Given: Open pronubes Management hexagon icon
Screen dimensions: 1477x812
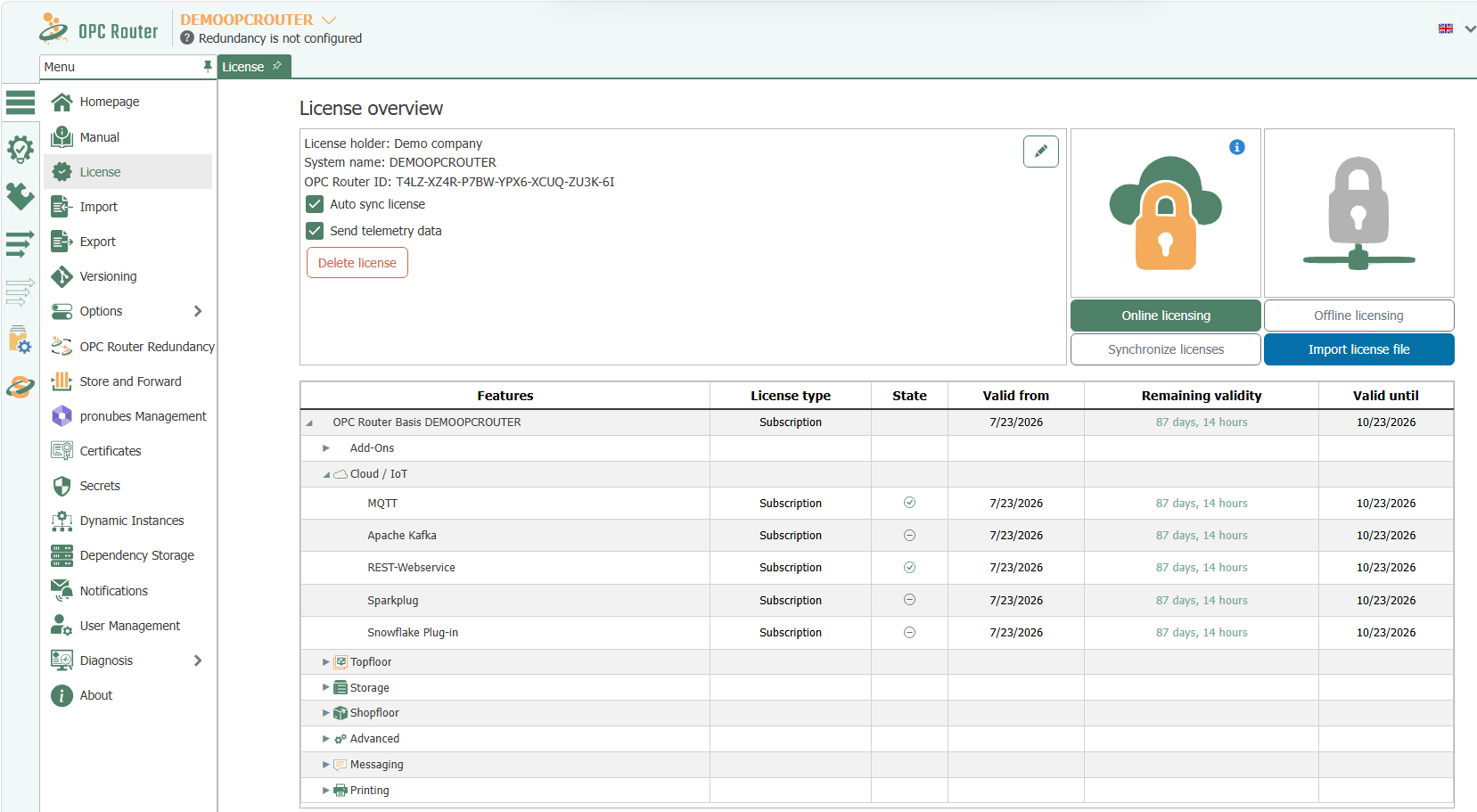Looking at the screenshot, I should click(x=62, y=416).
